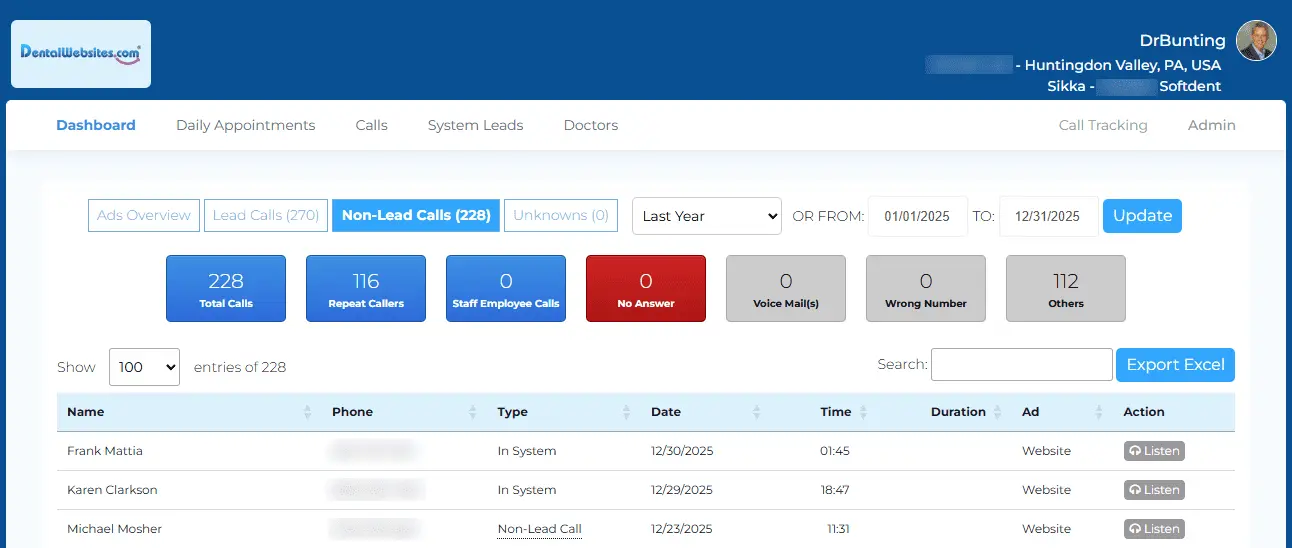Select the Voice Mail(s) card

[786, 289]
